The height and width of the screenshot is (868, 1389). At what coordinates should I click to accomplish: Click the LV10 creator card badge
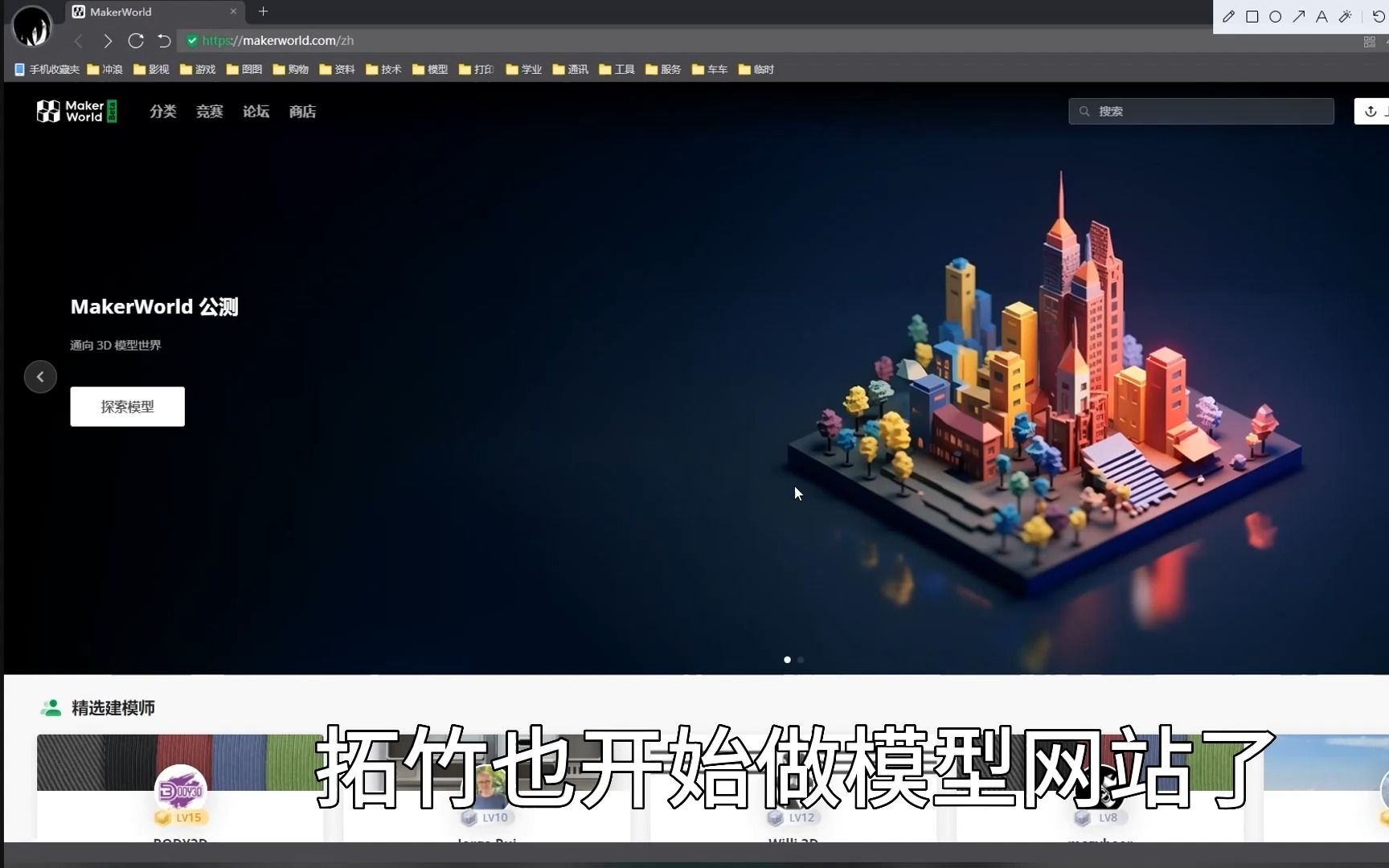487,817
